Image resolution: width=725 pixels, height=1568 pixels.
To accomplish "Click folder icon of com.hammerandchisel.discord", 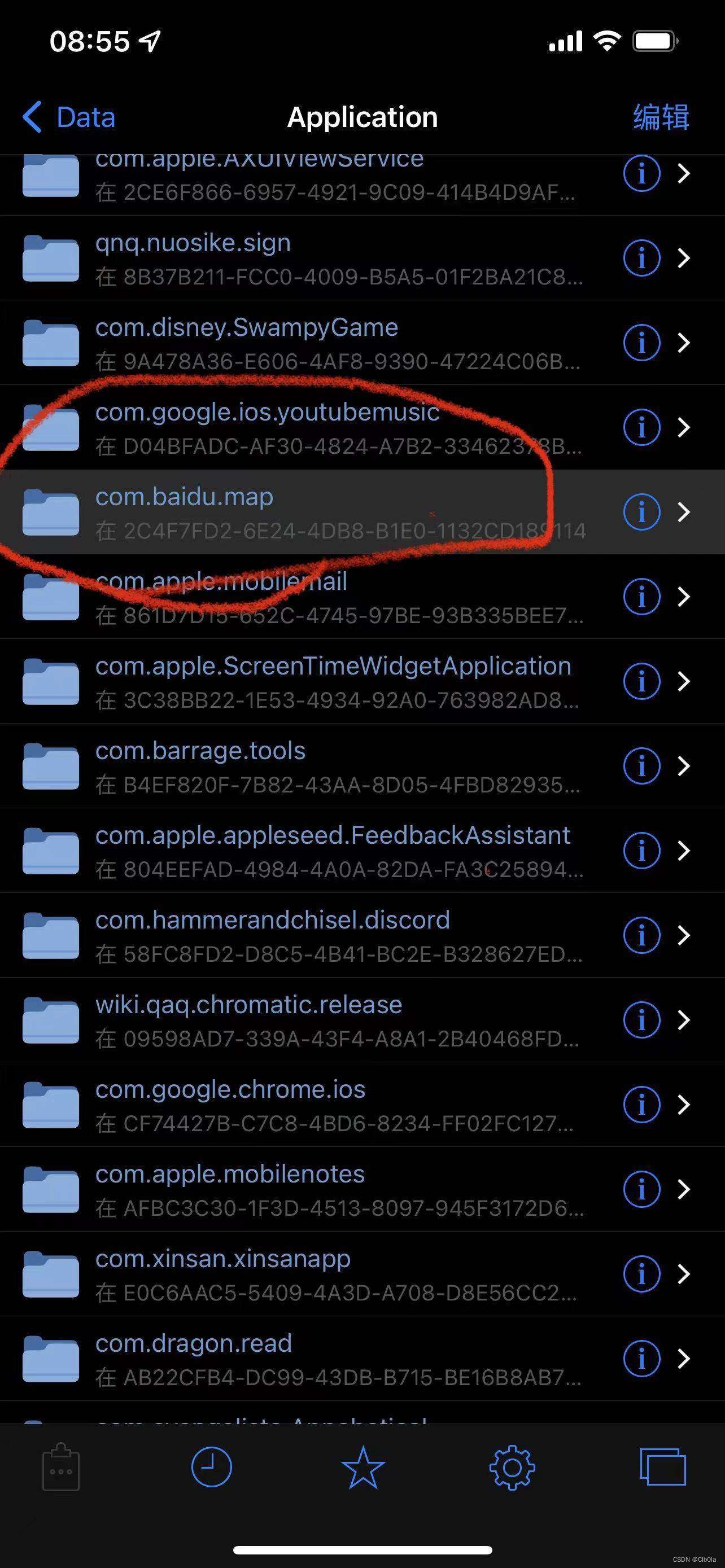I will [x=50, y=935].
